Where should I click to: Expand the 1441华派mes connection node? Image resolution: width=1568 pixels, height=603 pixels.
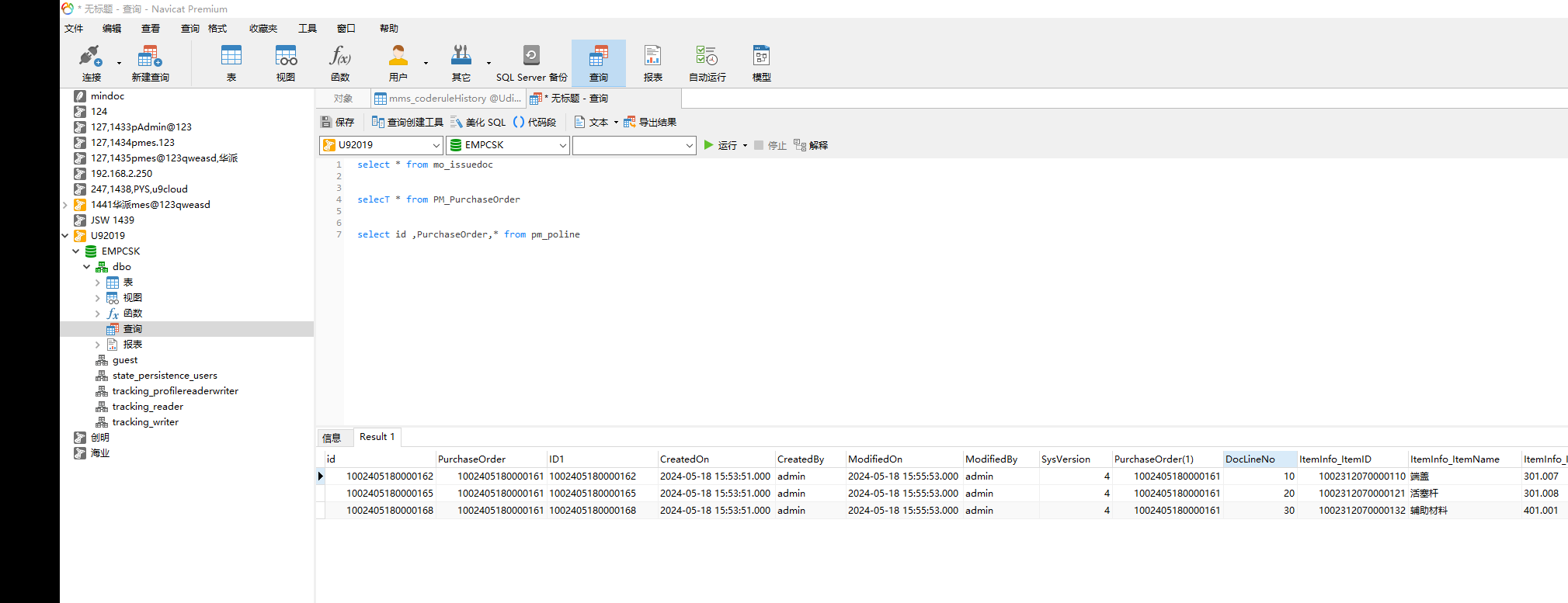point(65,205)
